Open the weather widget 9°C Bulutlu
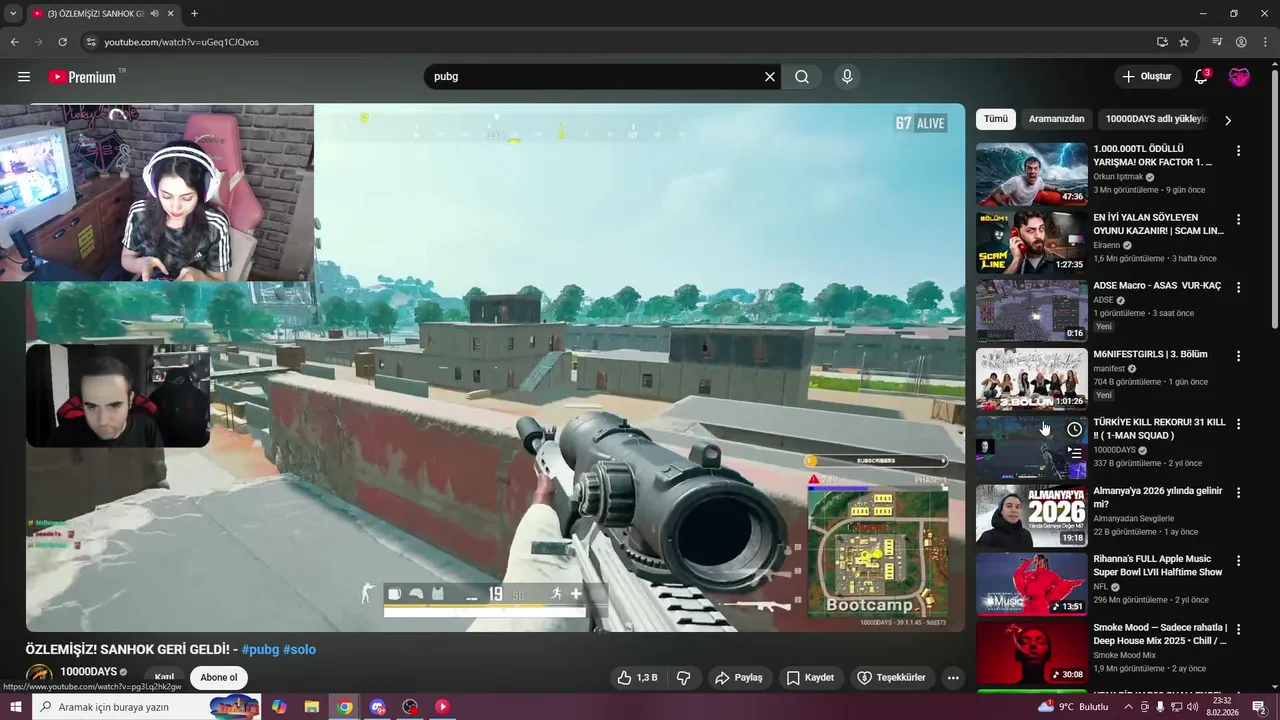1280x720 pixels. [x=1073, y=707]
